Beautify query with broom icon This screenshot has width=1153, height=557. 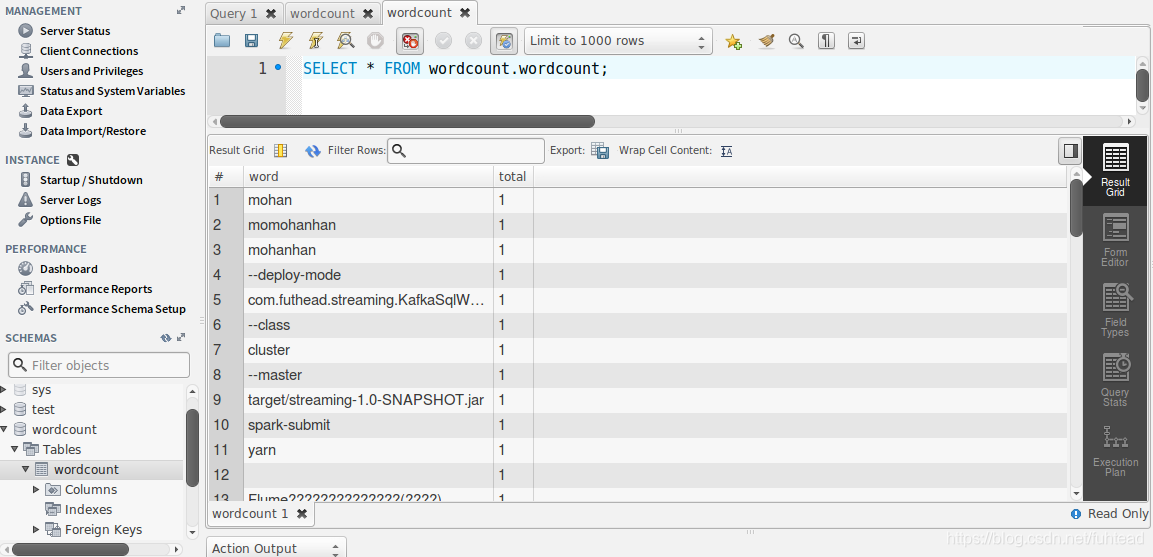pyautogui.click(x=766, y=40)
